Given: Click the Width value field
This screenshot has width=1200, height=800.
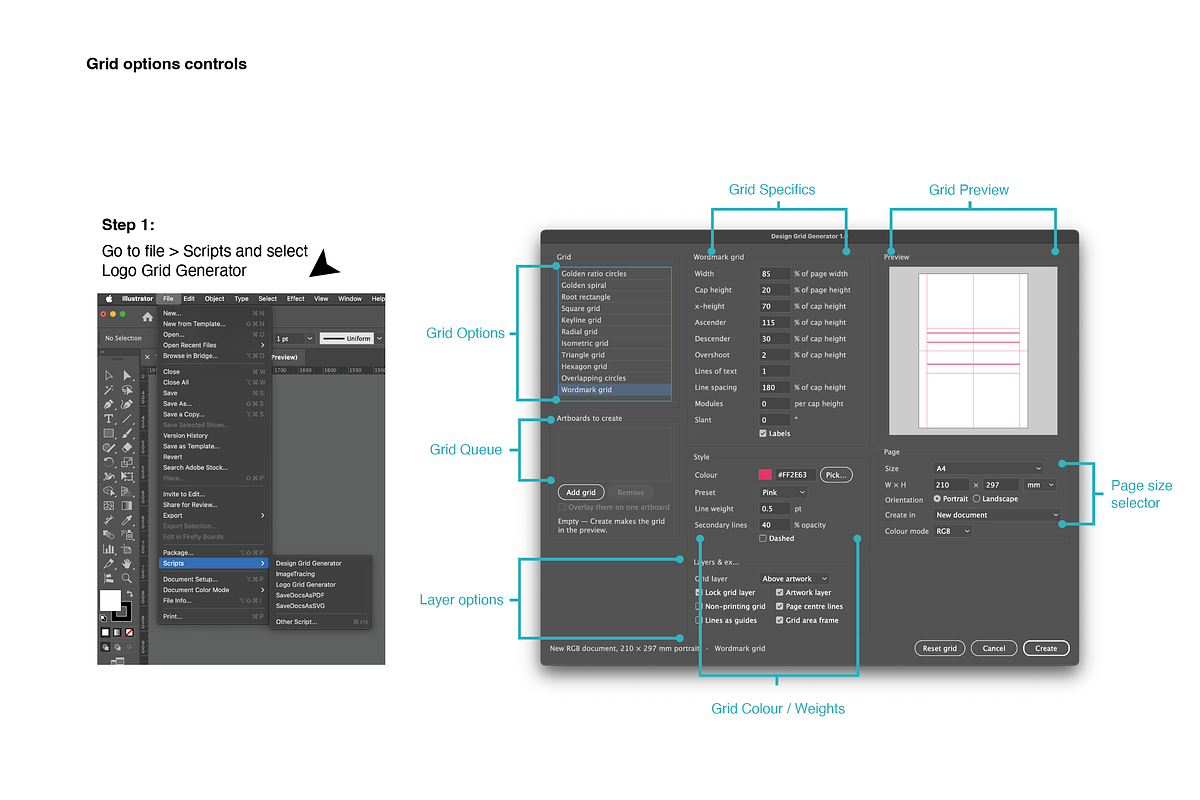Looking at the screenshot, I should tap(775, 273).
